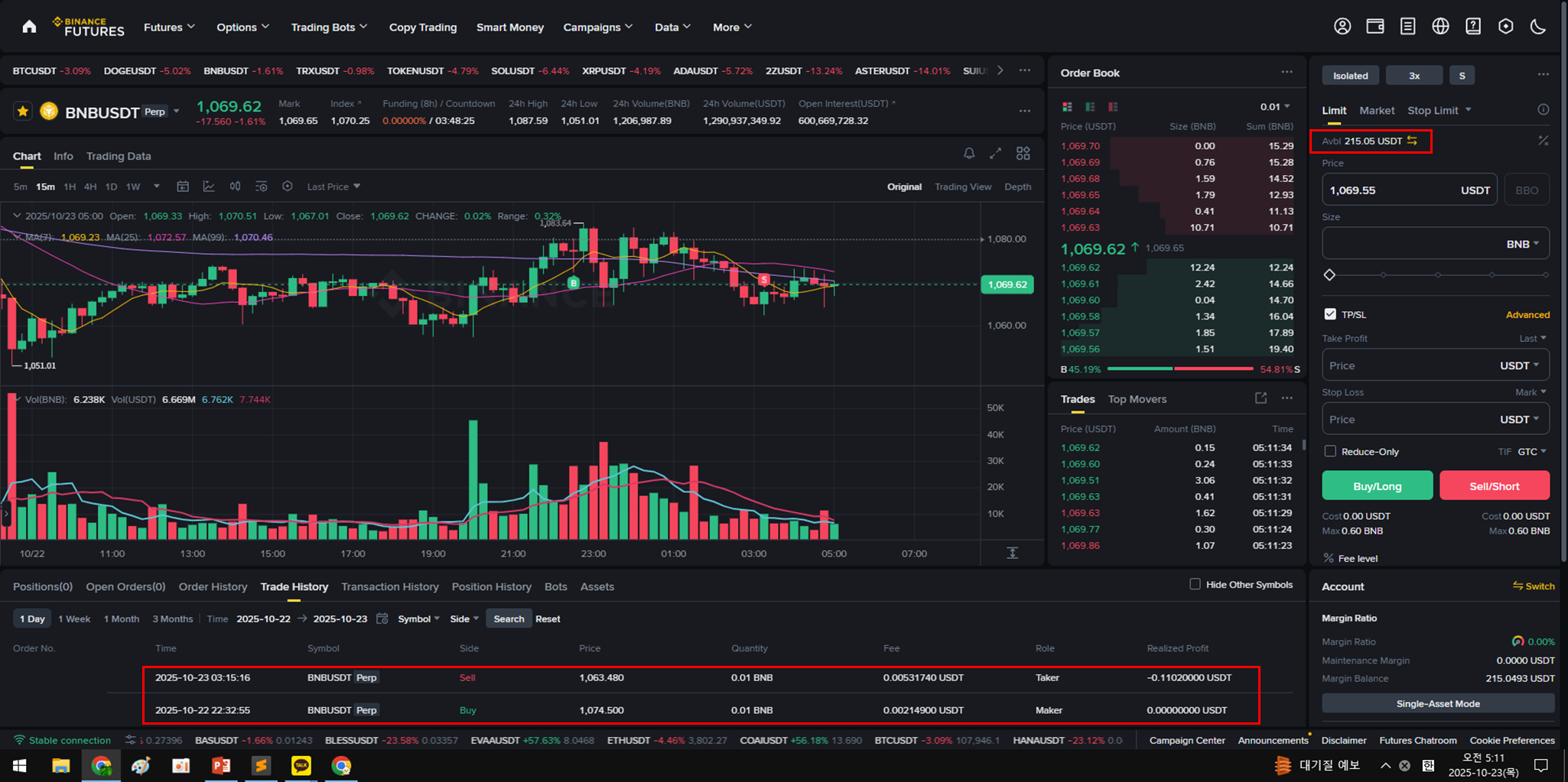This screenshot has width=1568, height=782.
Task: Click Search in trade history
Action: tap(509, 618)
